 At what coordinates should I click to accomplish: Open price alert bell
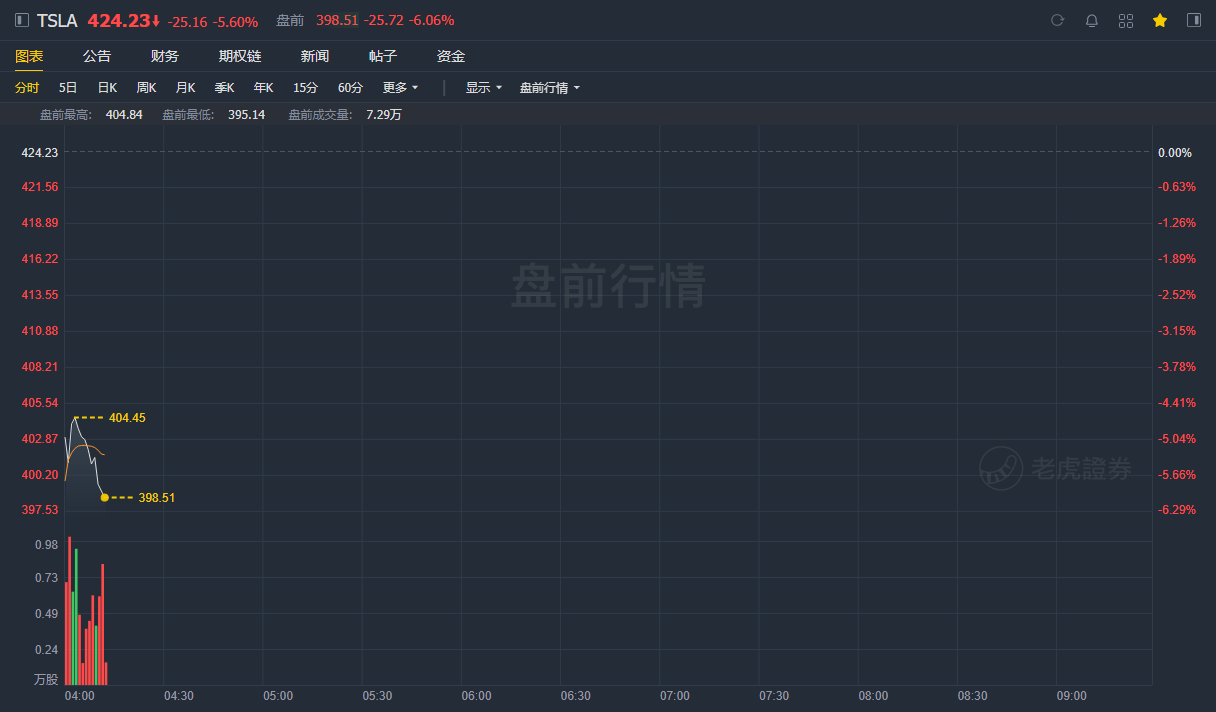[x=1092, y=20]
